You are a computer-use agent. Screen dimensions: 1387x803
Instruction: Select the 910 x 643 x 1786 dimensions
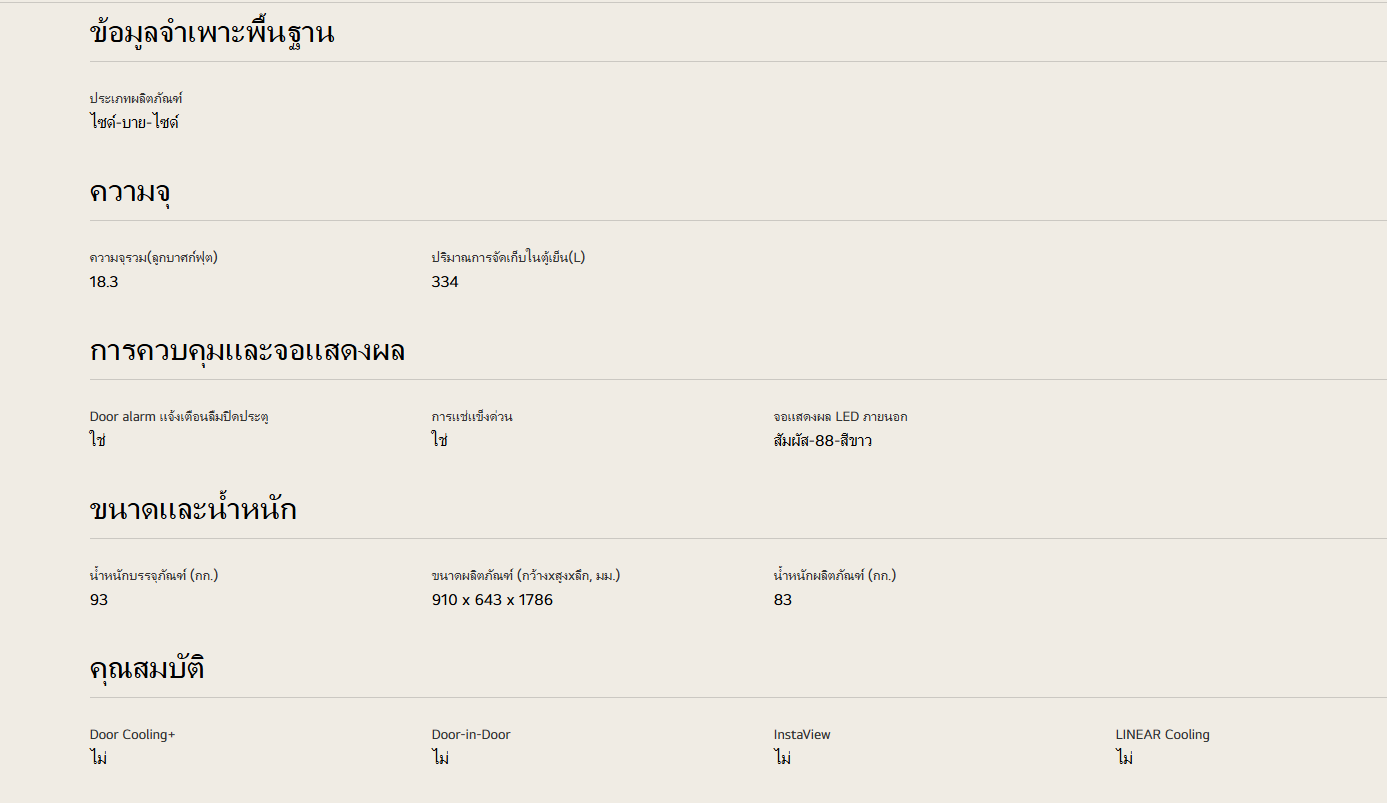click(x=492, y=600)
